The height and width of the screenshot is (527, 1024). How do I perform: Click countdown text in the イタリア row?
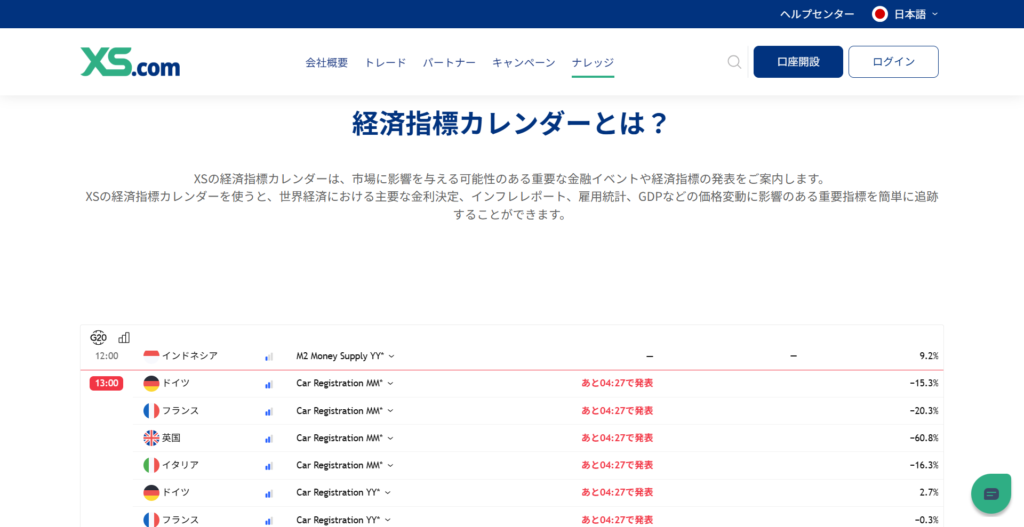coord(617,465)
